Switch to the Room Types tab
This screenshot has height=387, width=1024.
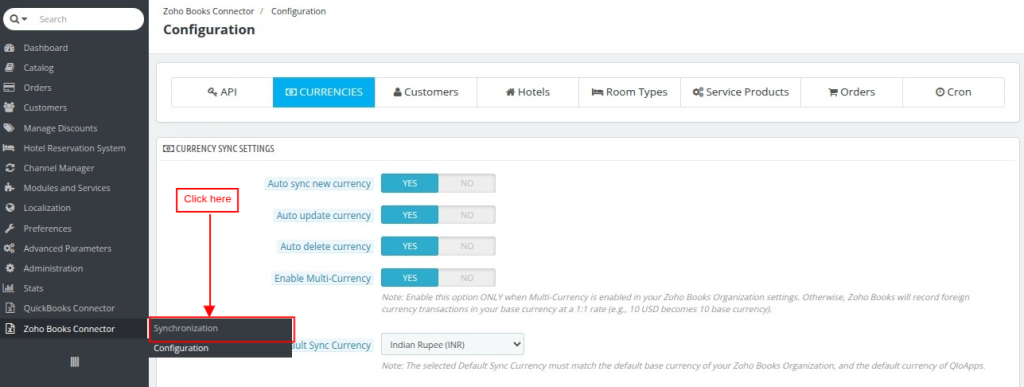coord(630,92)
